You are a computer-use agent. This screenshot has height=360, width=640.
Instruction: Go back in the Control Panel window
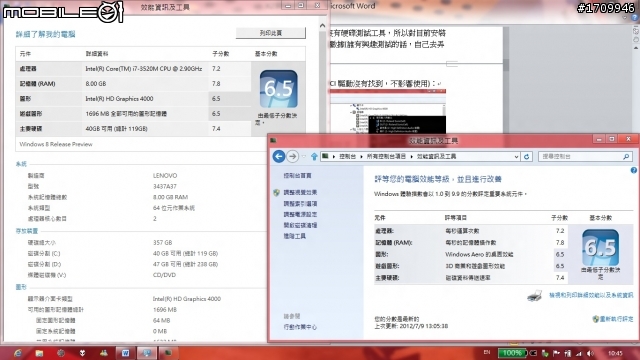pyautogui.click(x=279, y=156)
